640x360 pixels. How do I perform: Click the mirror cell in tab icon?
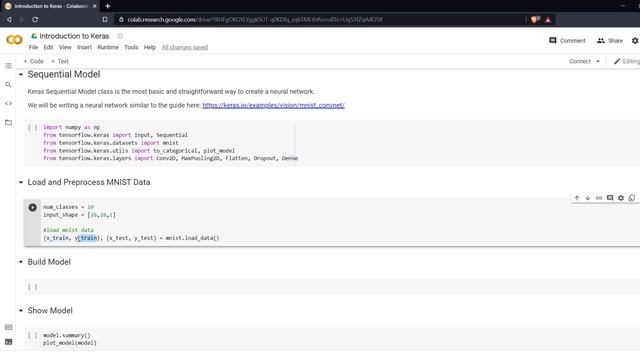(x=632, y=198)
